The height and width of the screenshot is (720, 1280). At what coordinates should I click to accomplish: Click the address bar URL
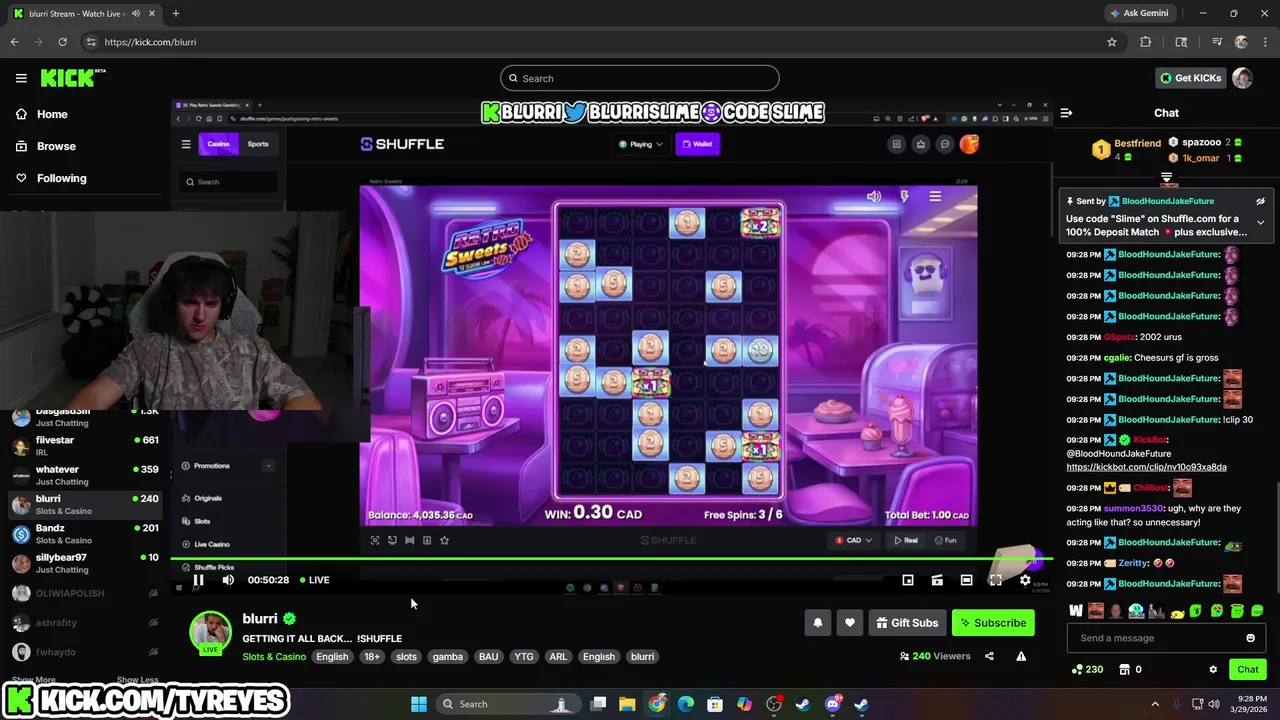tap(150, 42)
